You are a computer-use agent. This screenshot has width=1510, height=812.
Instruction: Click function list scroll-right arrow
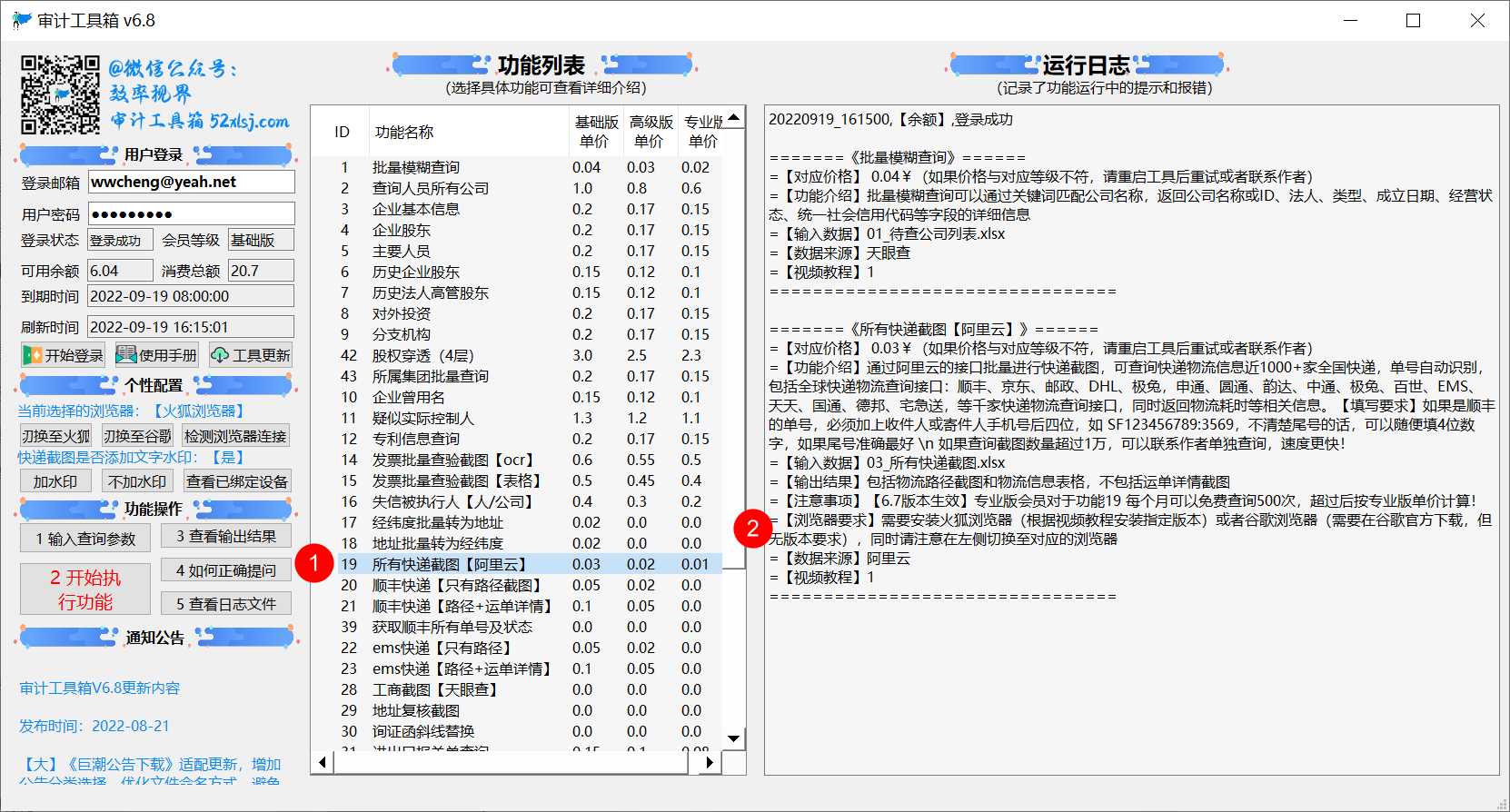click(x=710, y=762)
